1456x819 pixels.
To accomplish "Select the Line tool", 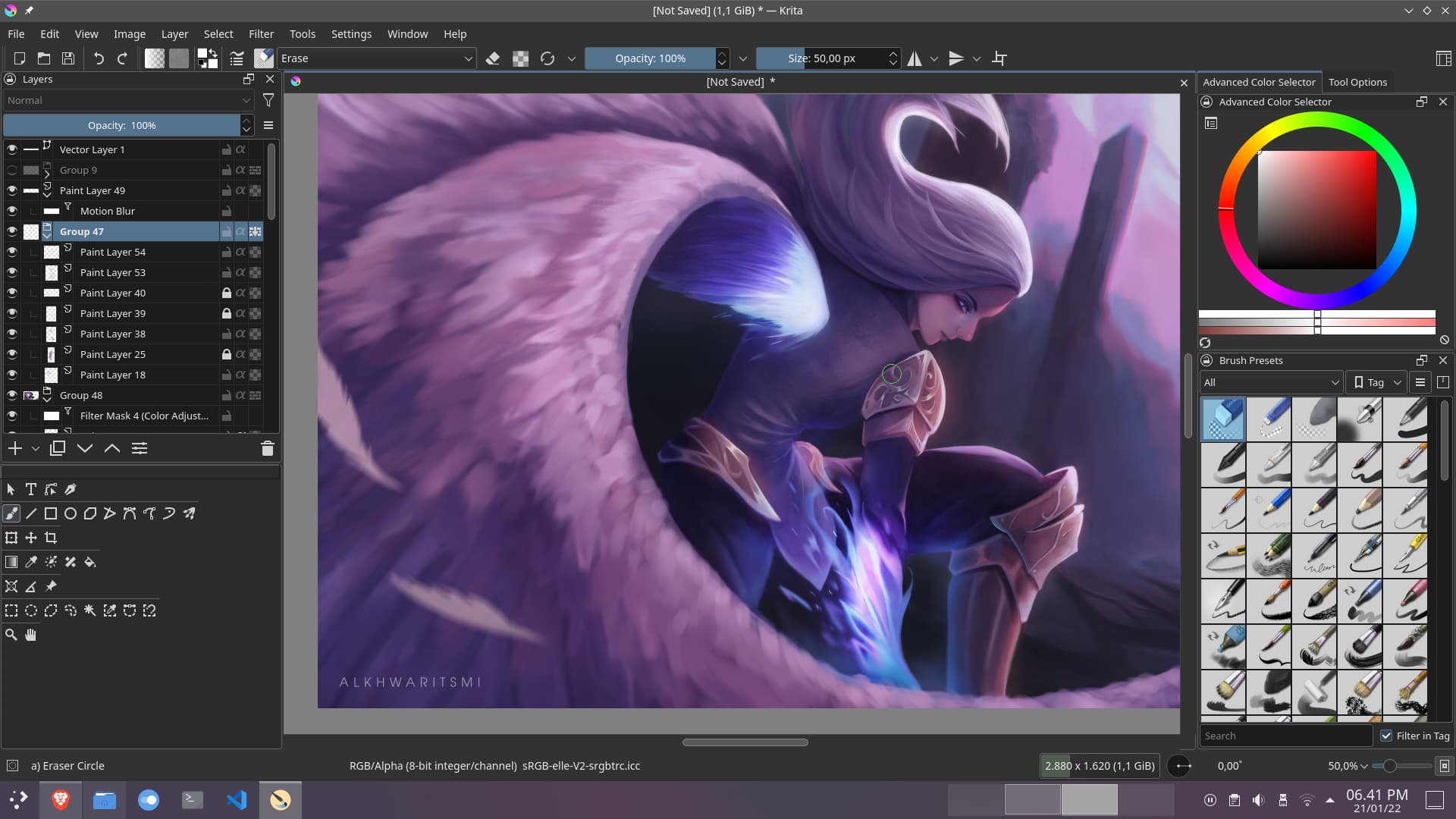I will [x=31, y=513].
